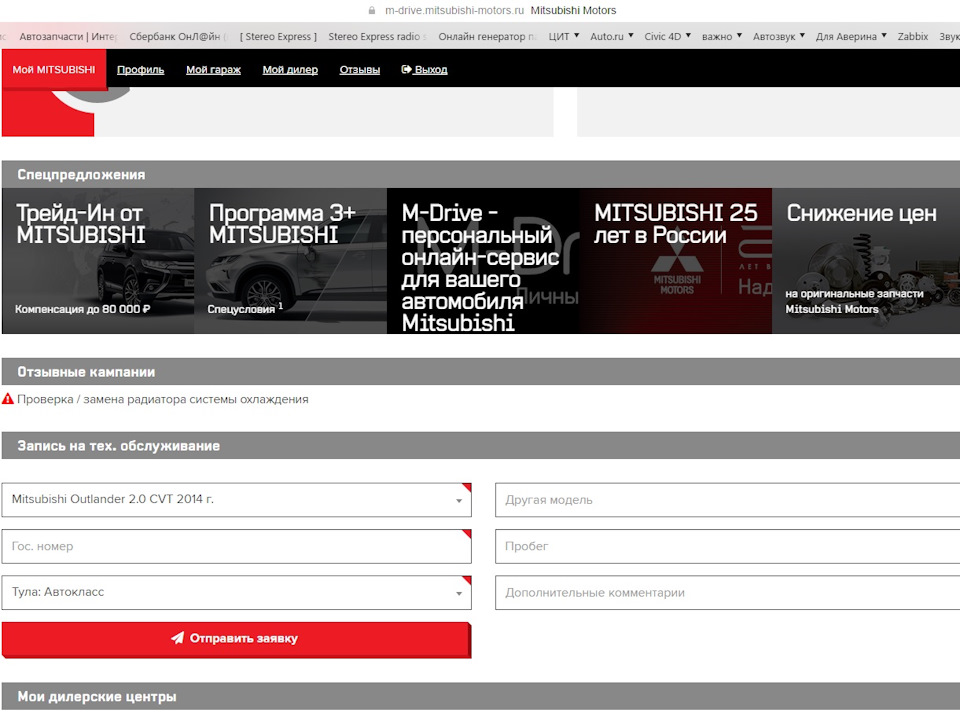The height and width of the screenshot is (713, 960).
Task: Open the MITSUBISHI 25 лет в России offer
Action: 675,261
